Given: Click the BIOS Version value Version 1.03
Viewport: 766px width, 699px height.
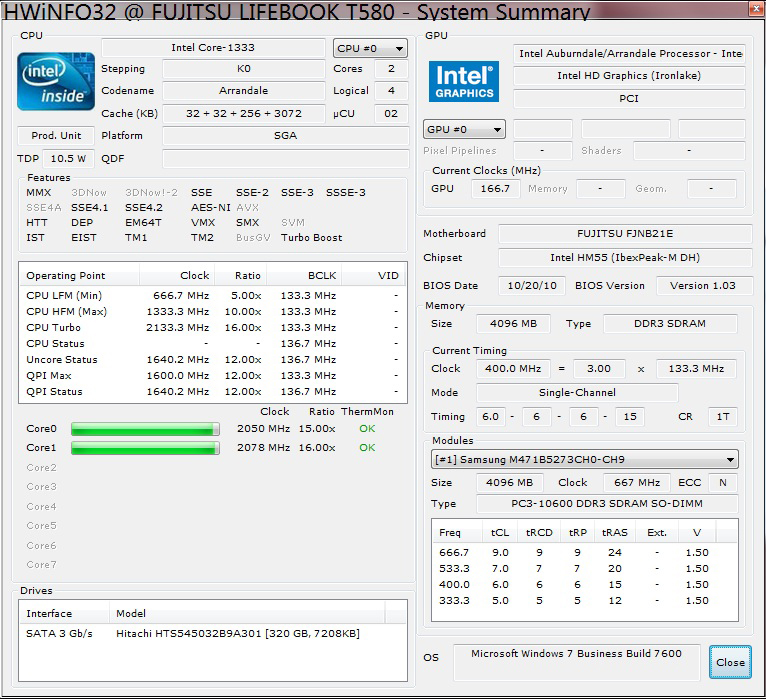Looking at the screenshot, I should pos(703,286).
